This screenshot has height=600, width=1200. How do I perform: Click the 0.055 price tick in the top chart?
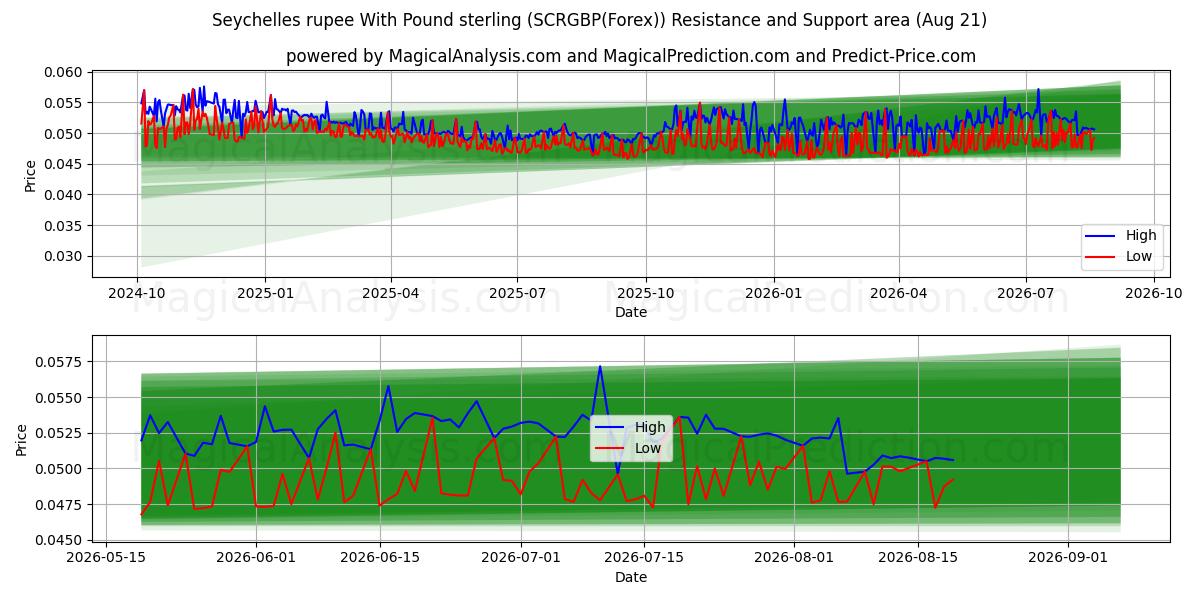click(63, 103)
